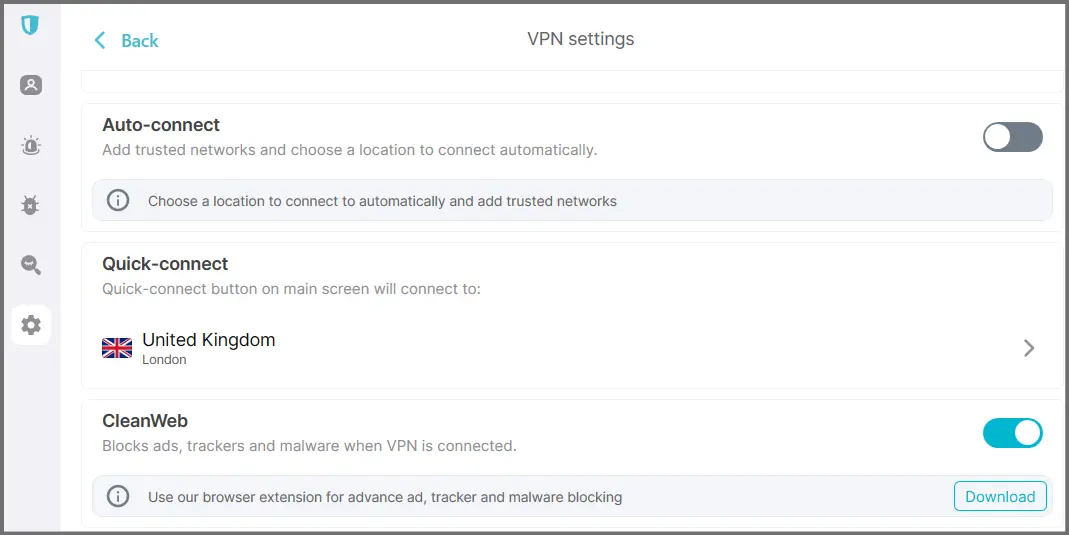Go back using the Back link
The width and height of the screenshot is (1069, 535).
point(139,40)
